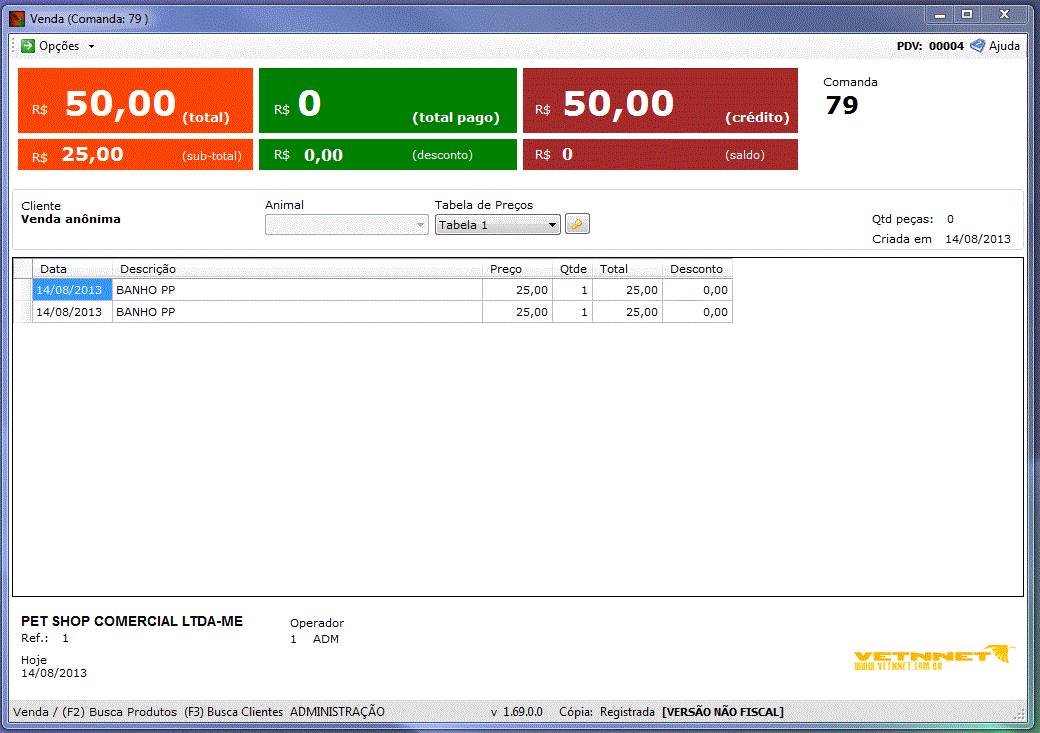Select the first BANHO PP row

click(300, 289)
